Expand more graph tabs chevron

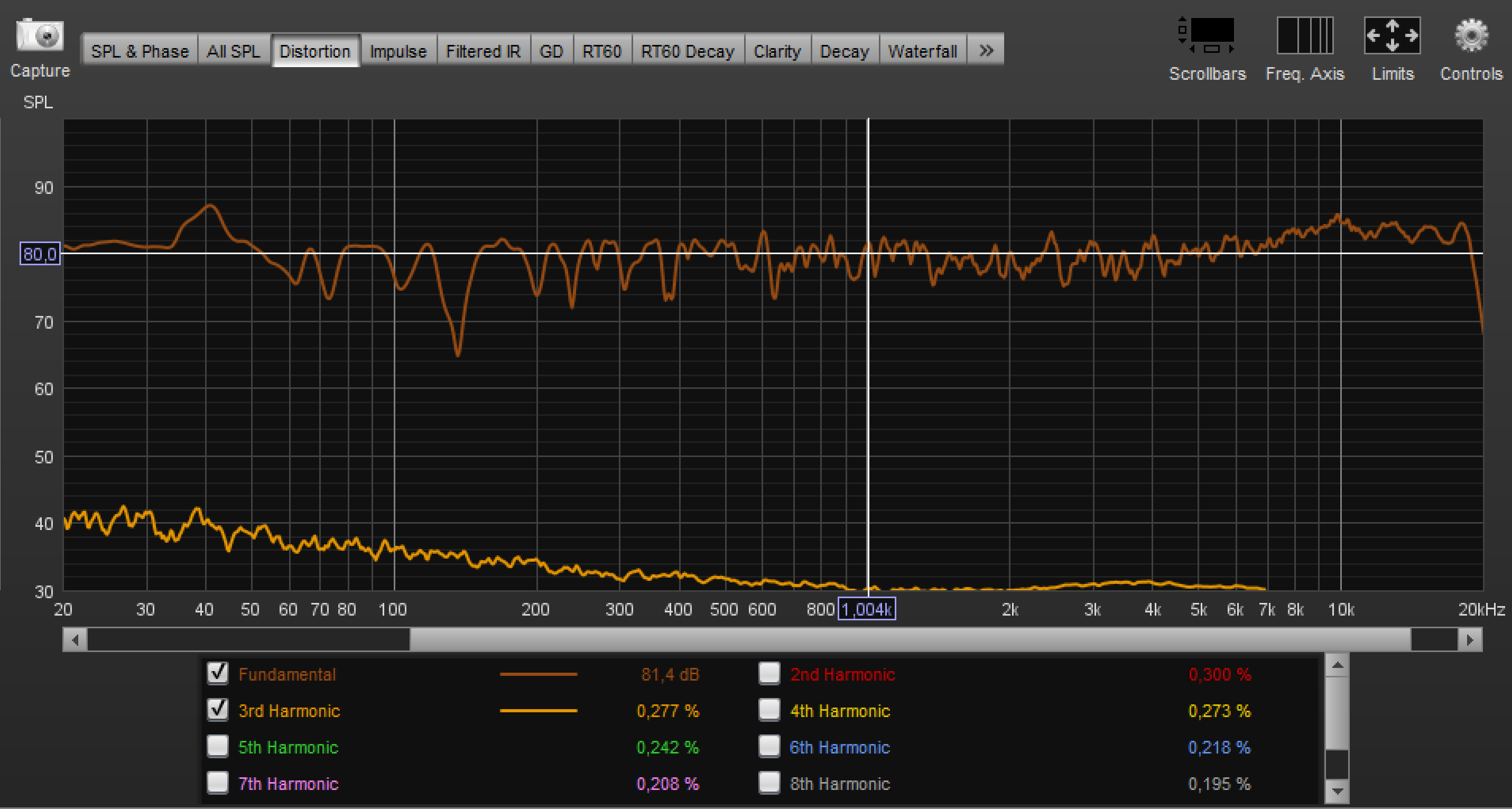point(986,51)
